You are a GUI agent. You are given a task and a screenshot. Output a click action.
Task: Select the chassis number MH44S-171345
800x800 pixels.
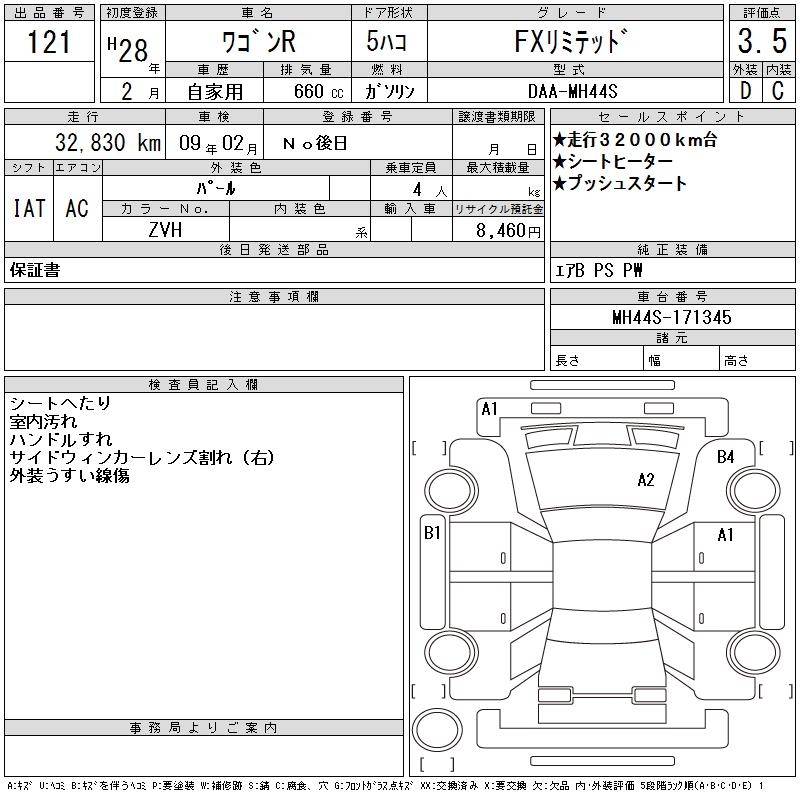pyautogui.click(x=672, y=317)
